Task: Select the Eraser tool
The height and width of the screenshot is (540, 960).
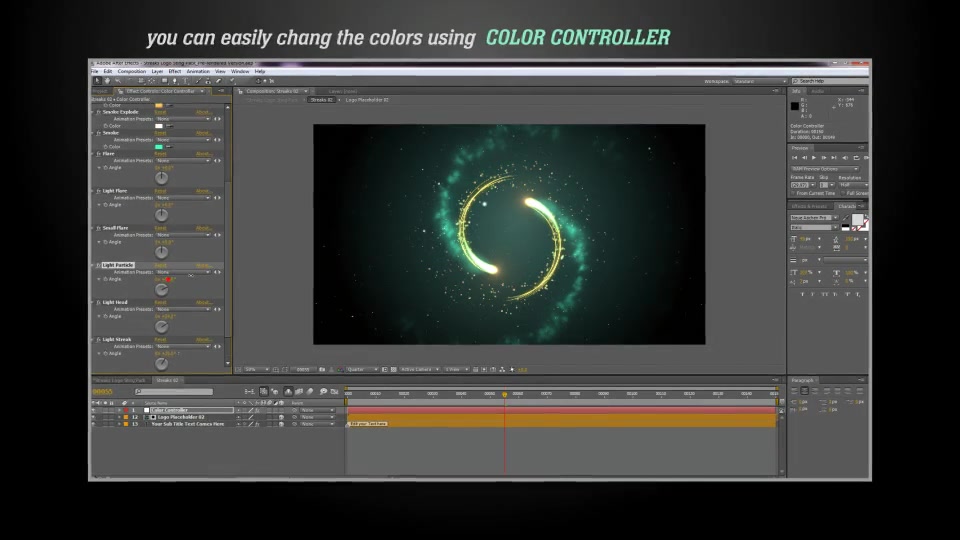Action: (x=219, y=81)
